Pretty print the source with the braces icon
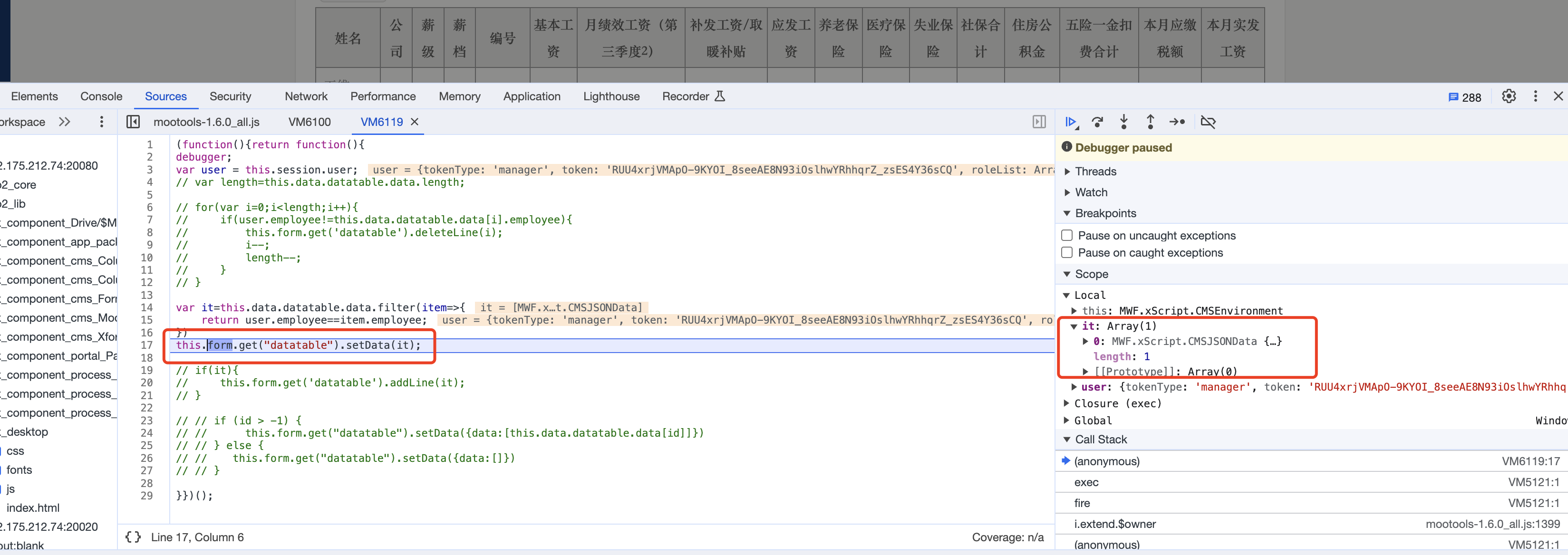The image size is (1568, 555). [x=133, y=537]
